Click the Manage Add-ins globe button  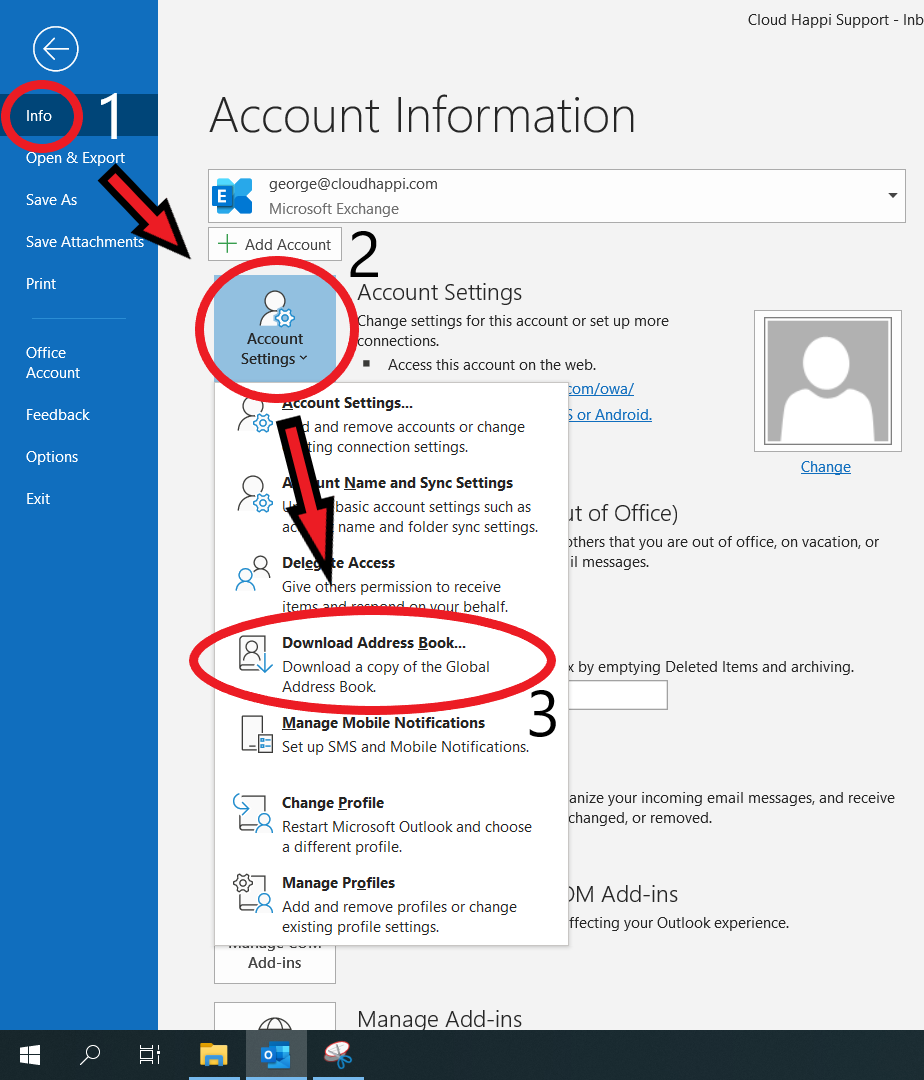coord(275,1017)
